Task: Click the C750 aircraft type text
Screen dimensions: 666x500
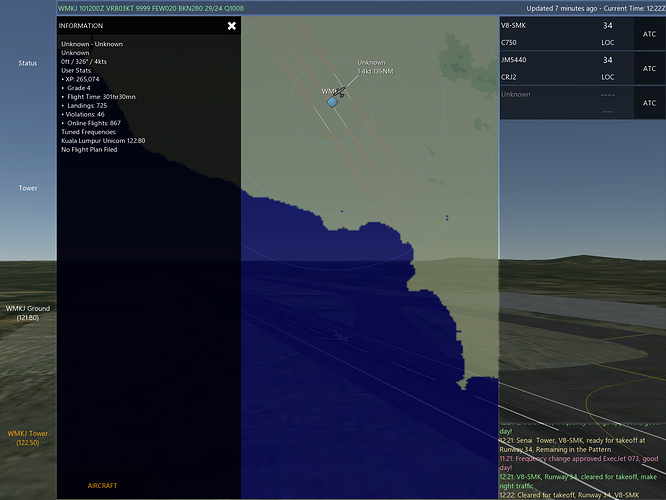Action: point(509,42)
